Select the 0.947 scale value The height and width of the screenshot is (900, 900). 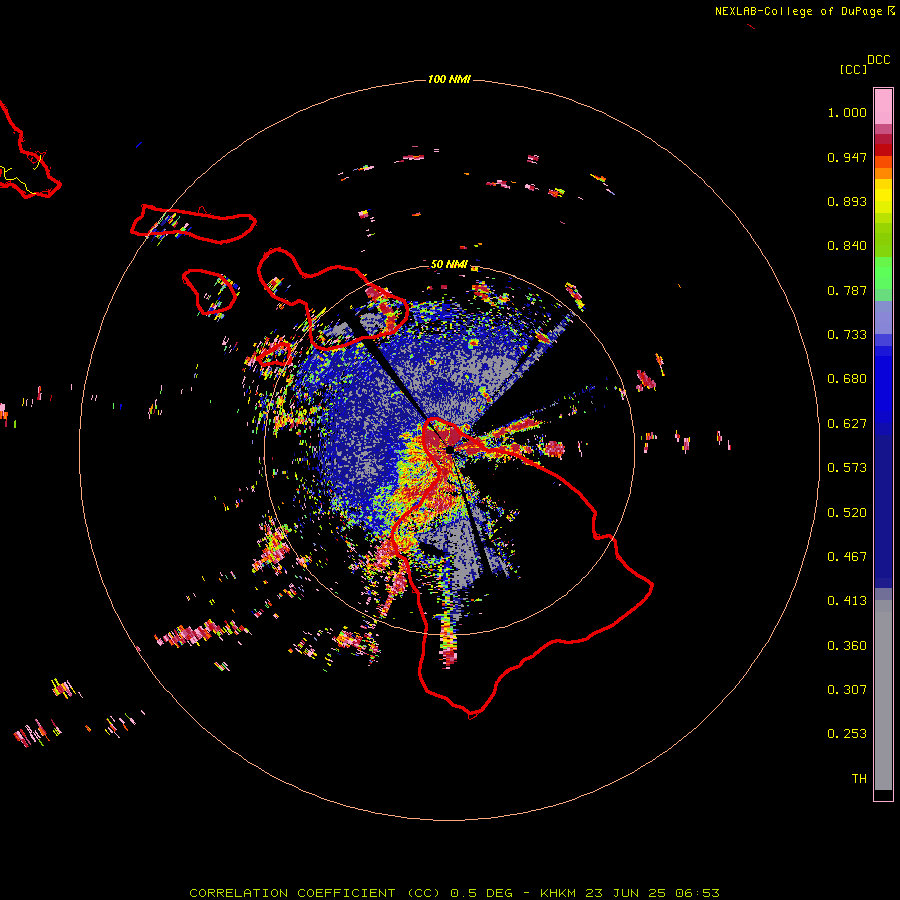(x=847, y=157)
